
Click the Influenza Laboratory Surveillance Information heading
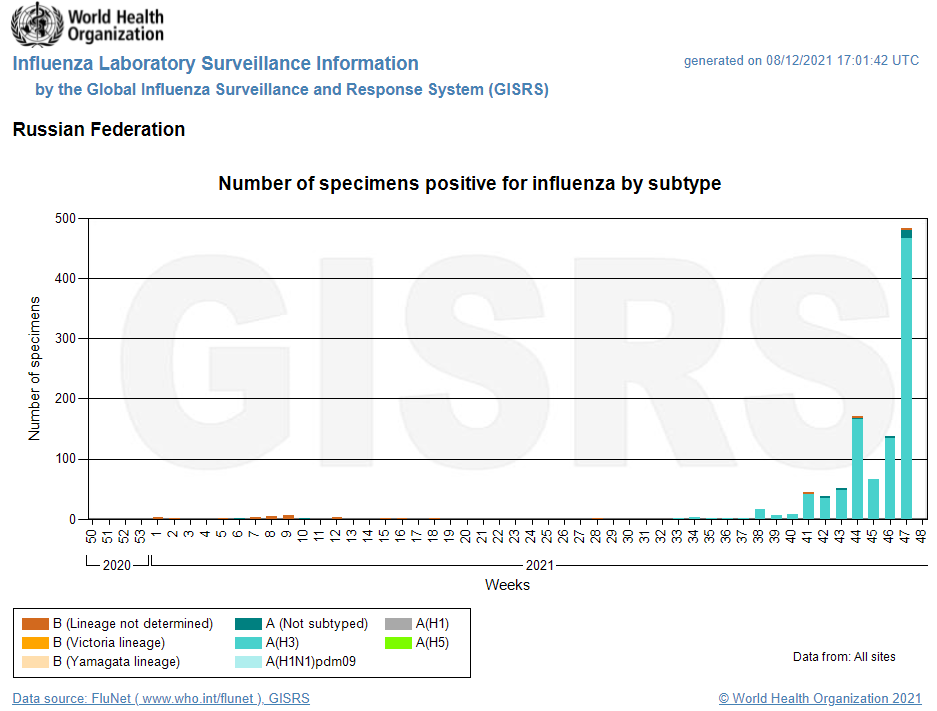click(x=216, y=64)
